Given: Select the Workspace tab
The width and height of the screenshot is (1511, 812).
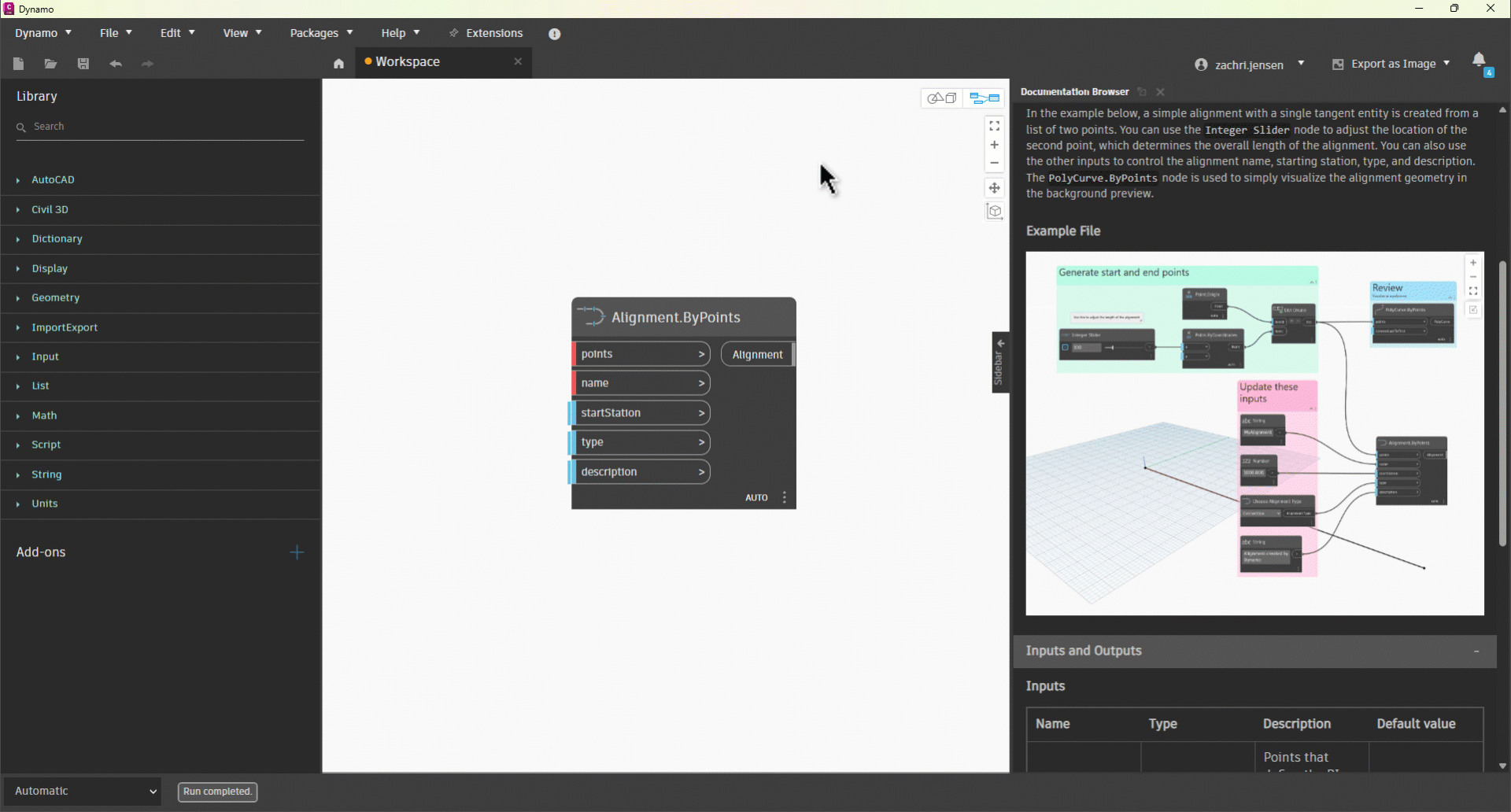Looking at the screenshot, I should (x=408, y=62).
